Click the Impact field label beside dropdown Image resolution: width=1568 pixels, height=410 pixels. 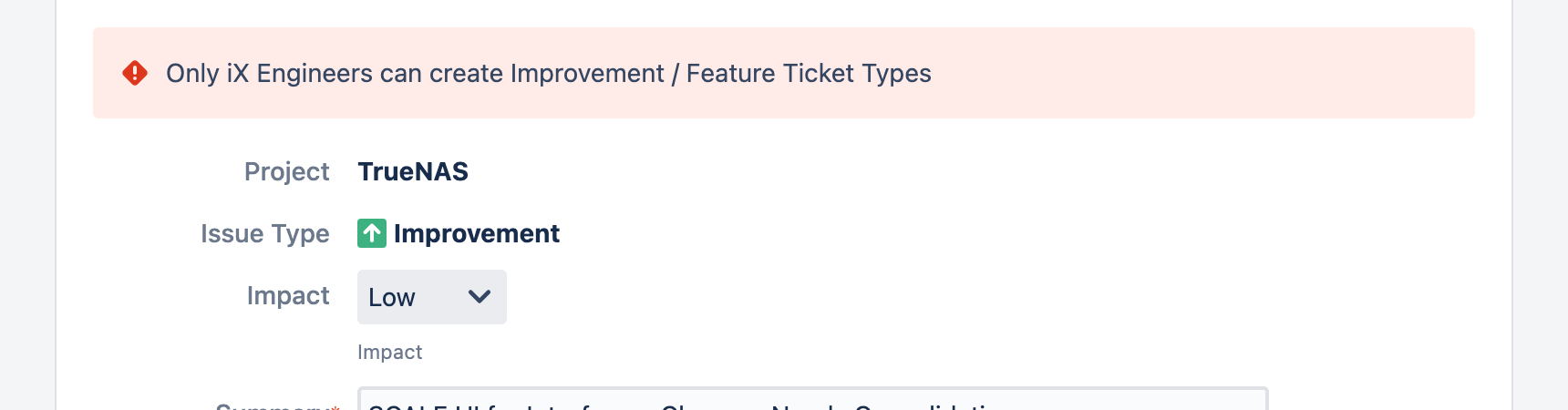point(288,296)
